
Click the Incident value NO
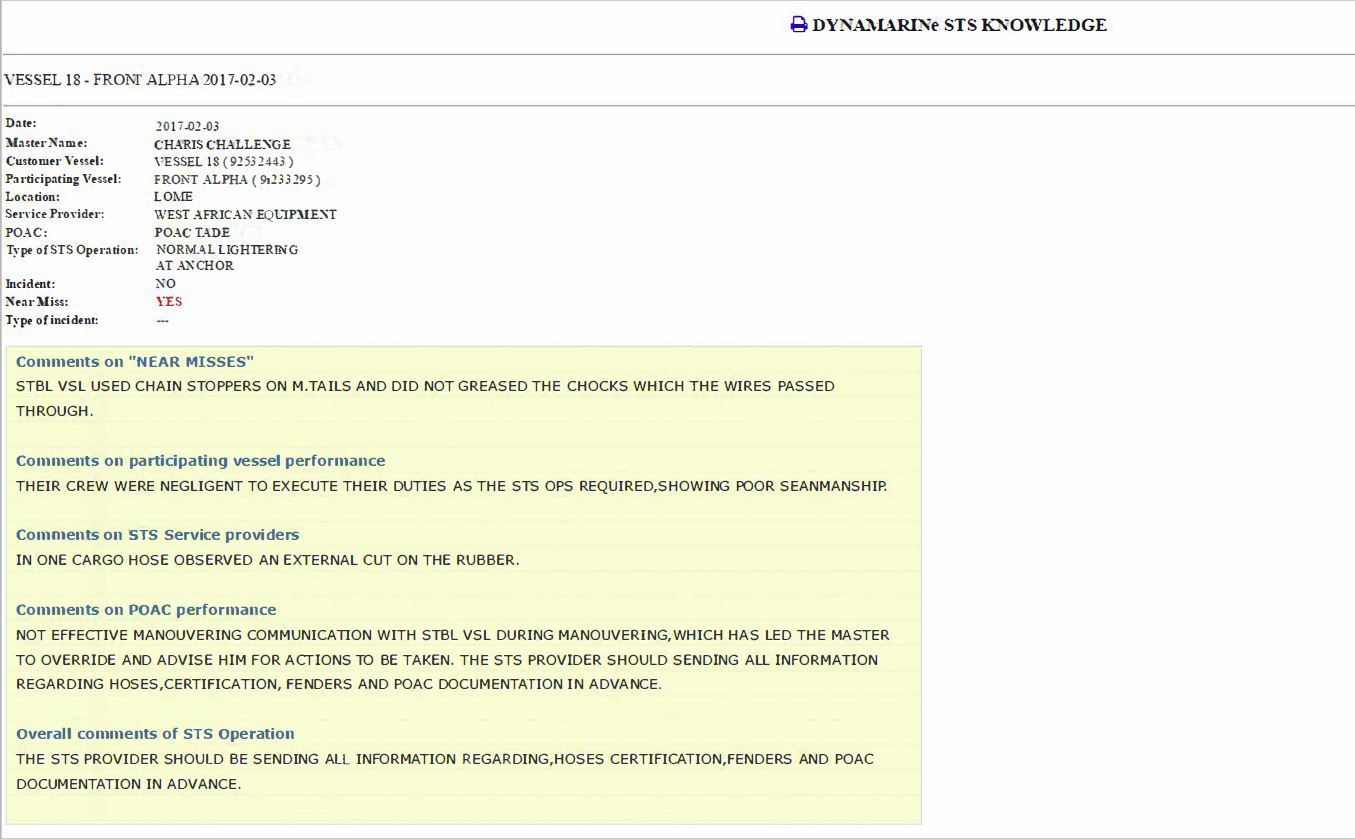[x=165, y=284]
